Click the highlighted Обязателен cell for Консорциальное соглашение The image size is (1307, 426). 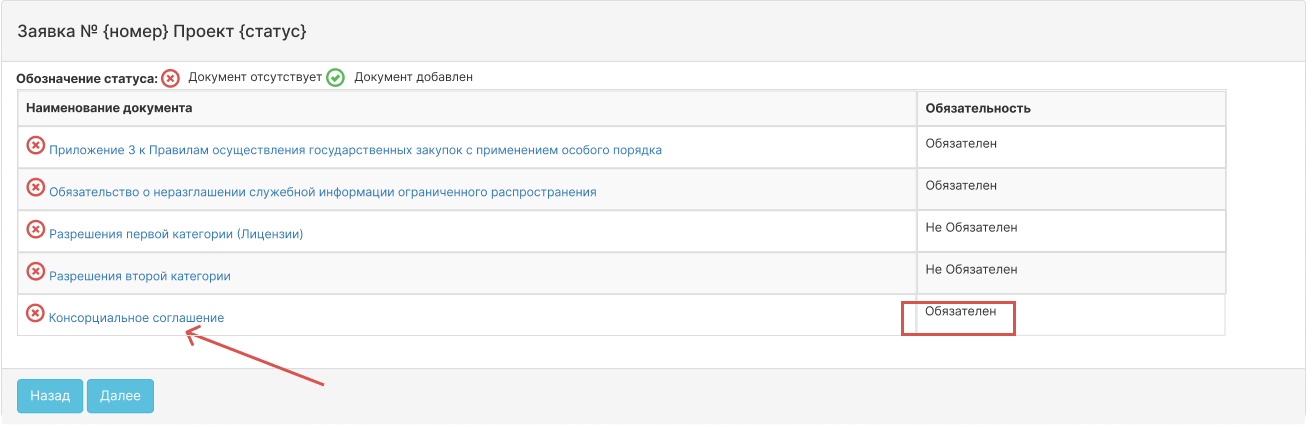[x=960, y=312]
